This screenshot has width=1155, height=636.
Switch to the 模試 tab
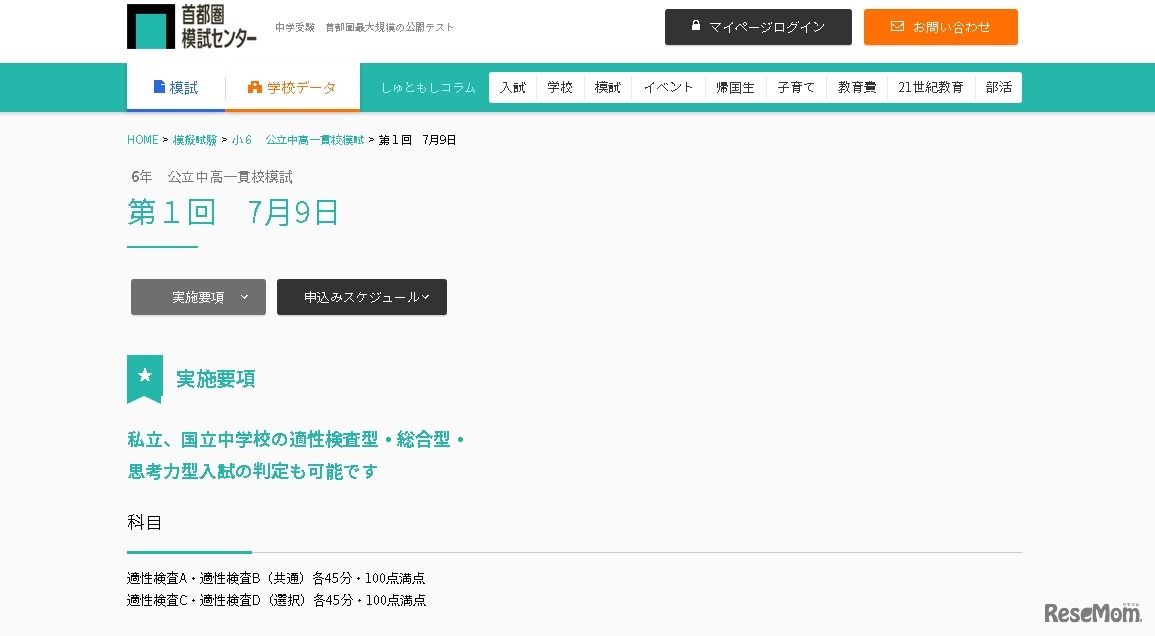(176, 88)
